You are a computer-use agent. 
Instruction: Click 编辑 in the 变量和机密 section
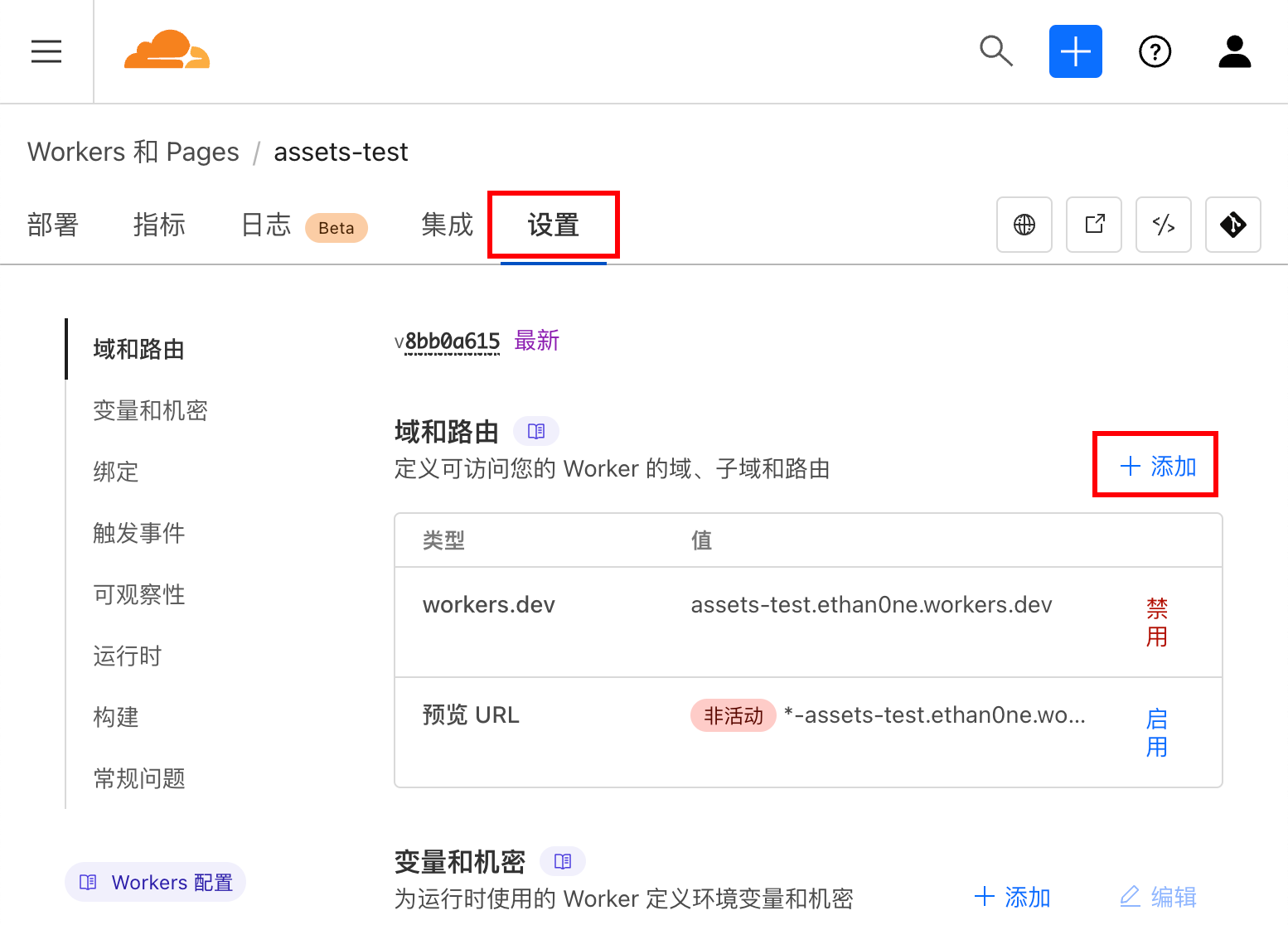[1158, 897]
